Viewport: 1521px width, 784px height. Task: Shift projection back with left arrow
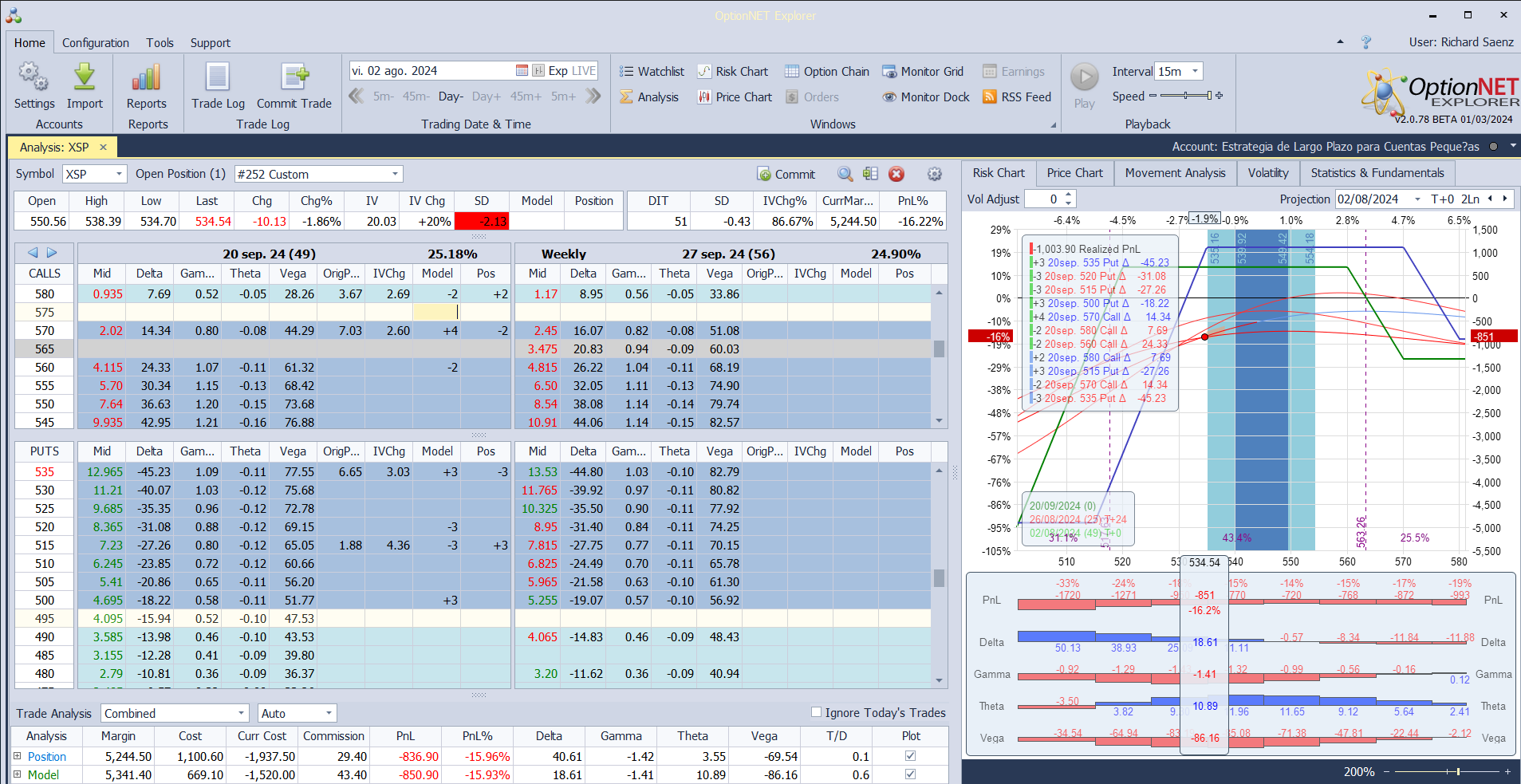(1490, 199)
